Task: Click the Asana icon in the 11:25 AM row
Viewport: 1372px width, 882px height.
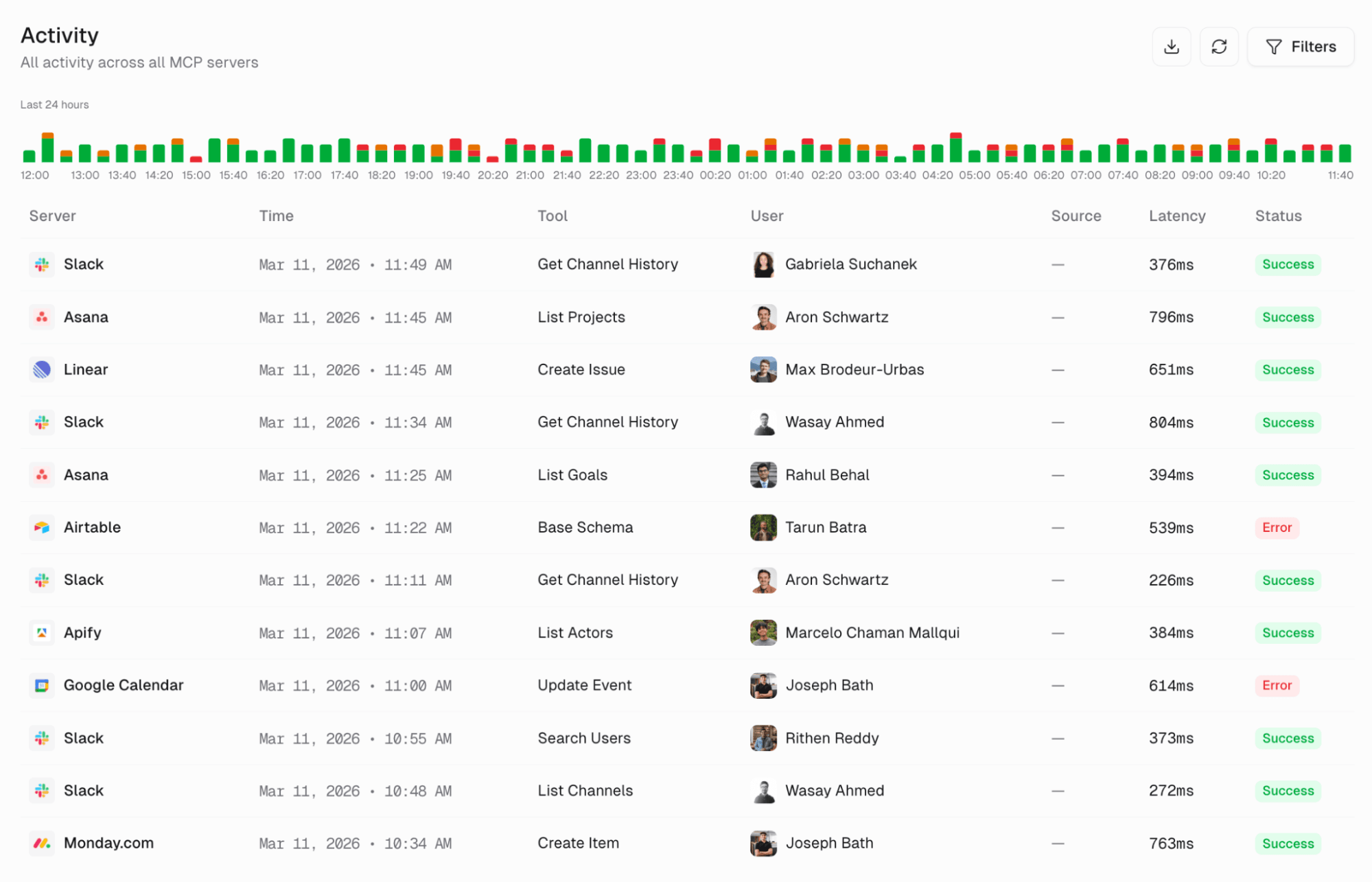Action: (x=42, y=475)
